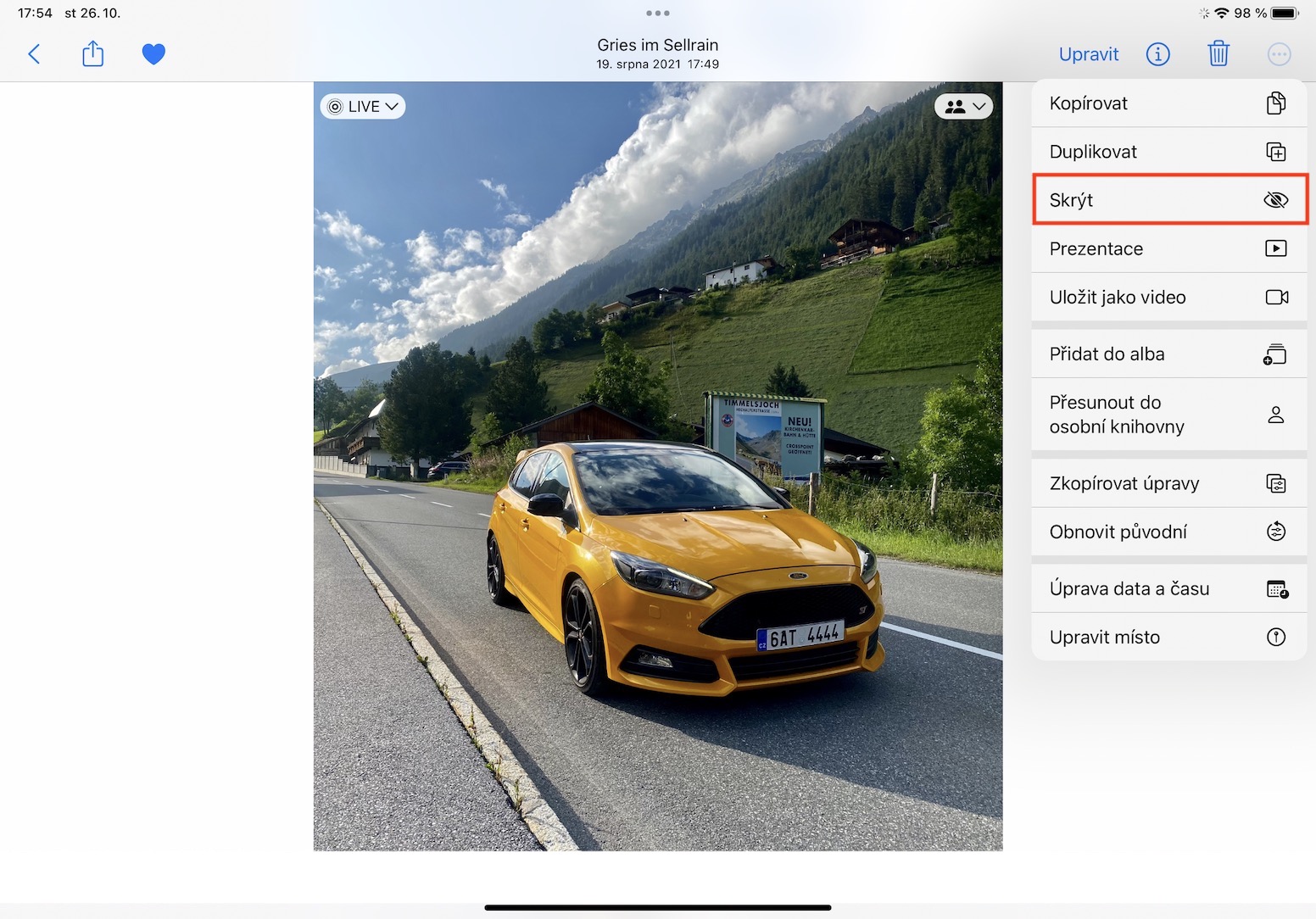Viewport: 1316px width, 919px height.
Task: Open shared library people dropdown
Action: [964, 107]
